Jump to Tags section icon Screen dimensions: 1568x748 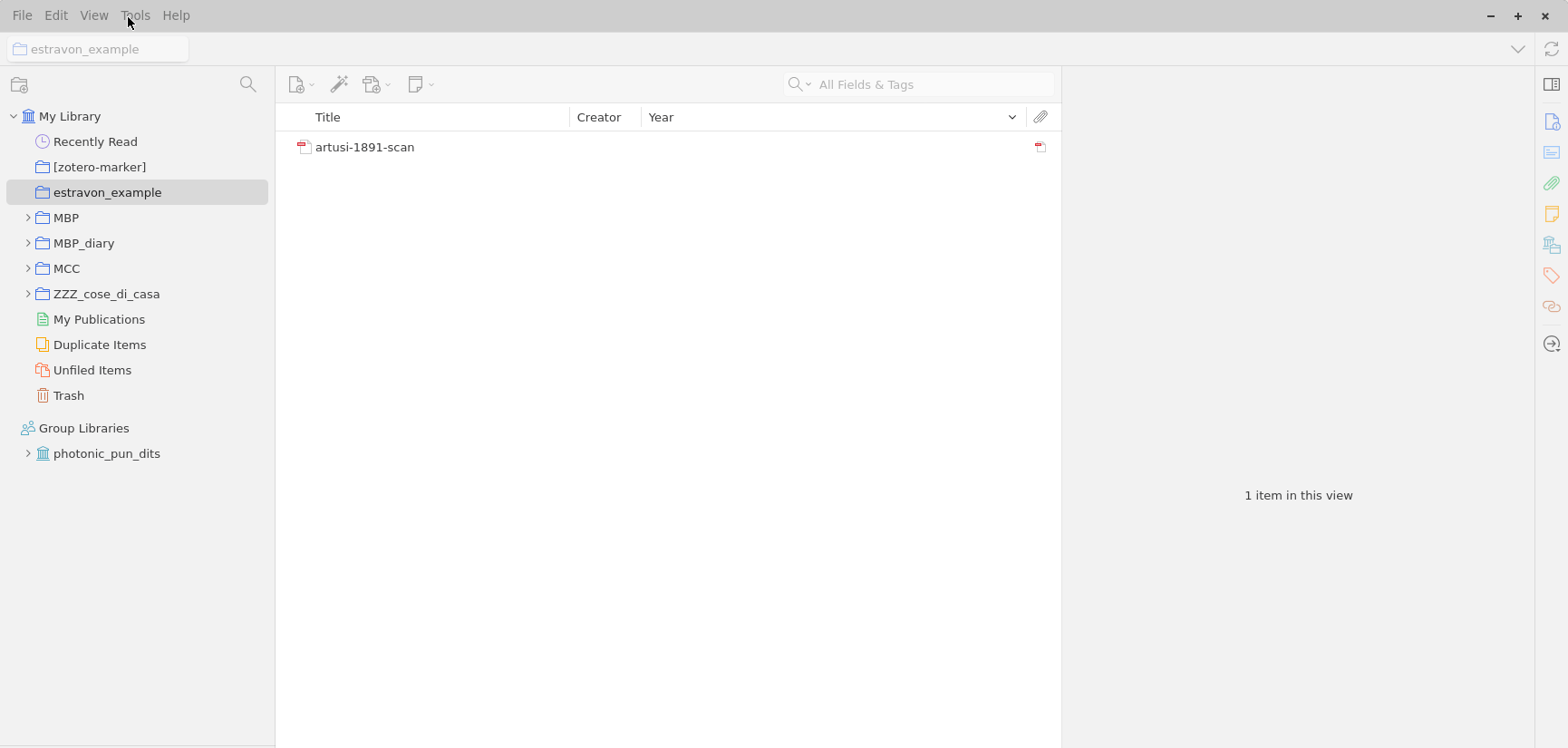(x=1552, y=276)
